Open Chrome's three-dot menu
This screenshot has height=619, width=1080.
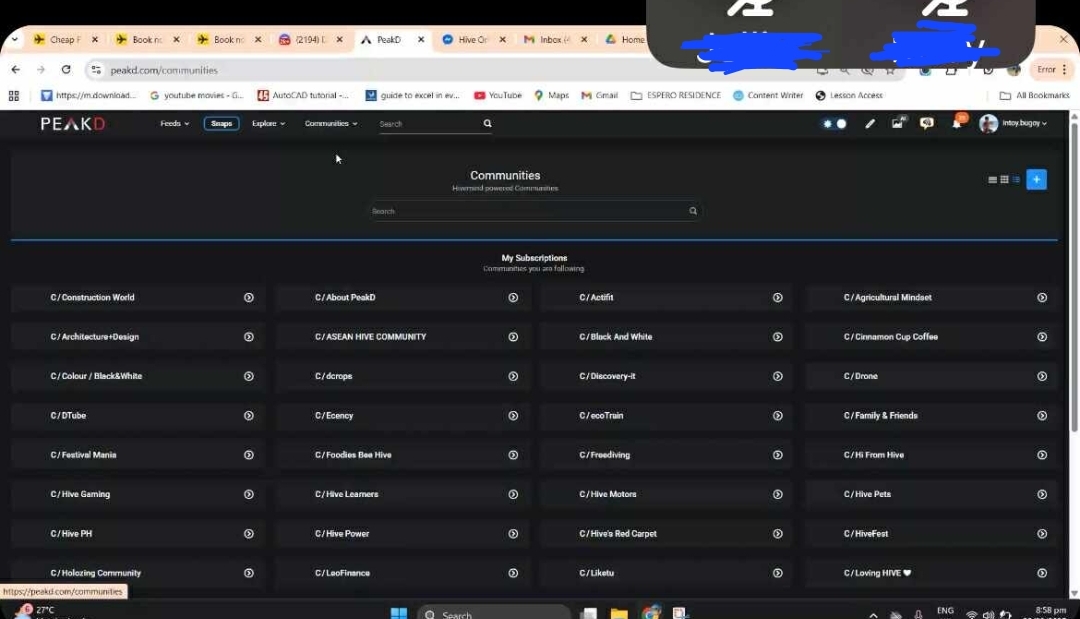[1065, 70]
